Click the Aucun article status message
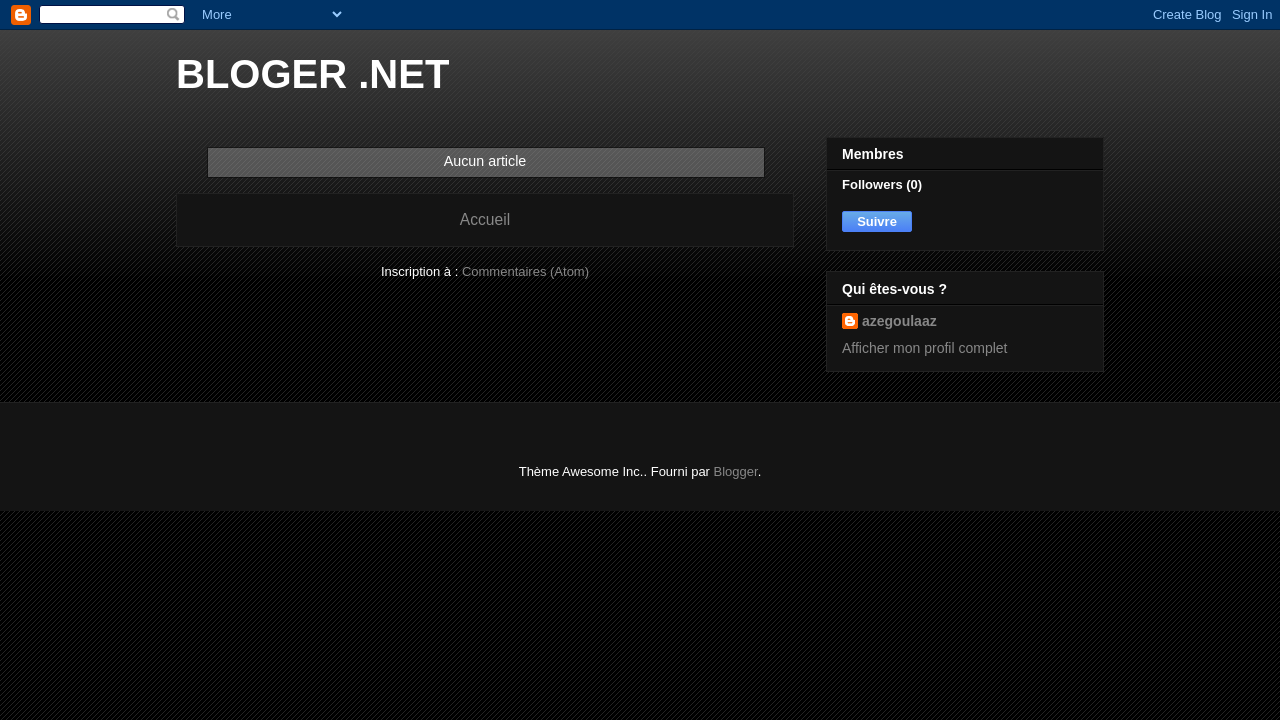Image resolution: width=1280 pixels, height=720 pixels. tap(485, 162)
